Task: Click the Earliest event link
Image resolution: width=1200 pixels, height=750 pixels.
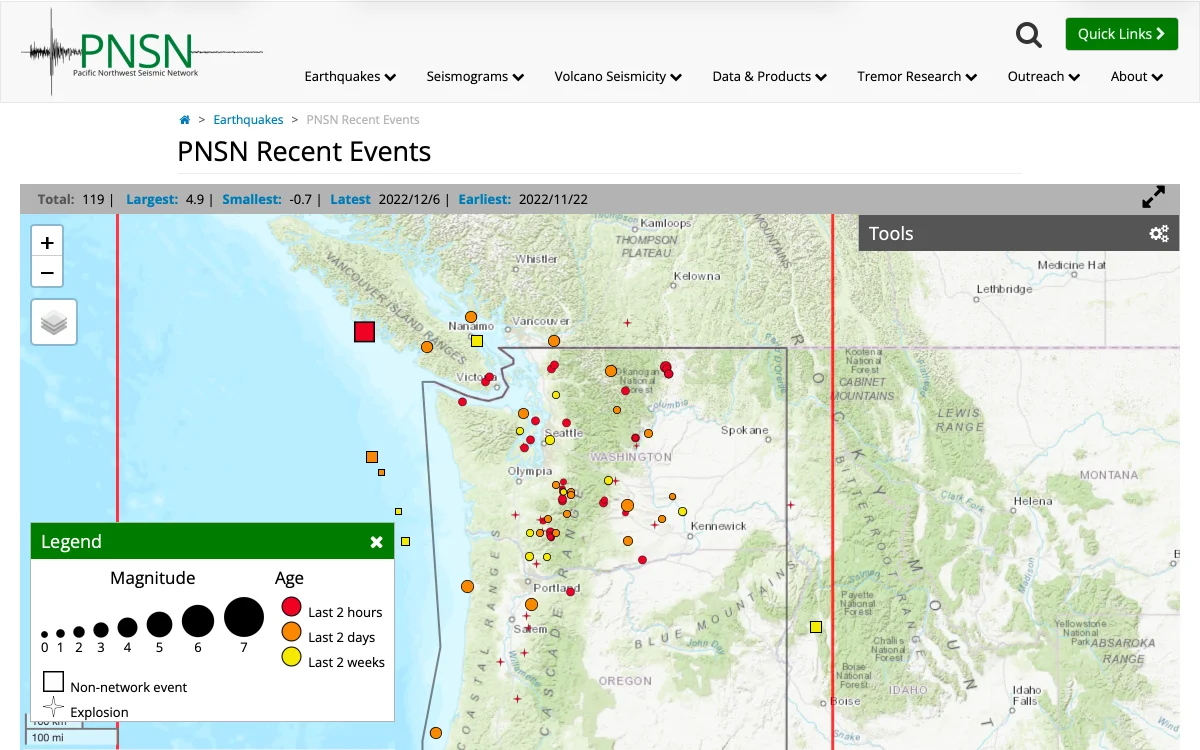Action: [485, 199]
